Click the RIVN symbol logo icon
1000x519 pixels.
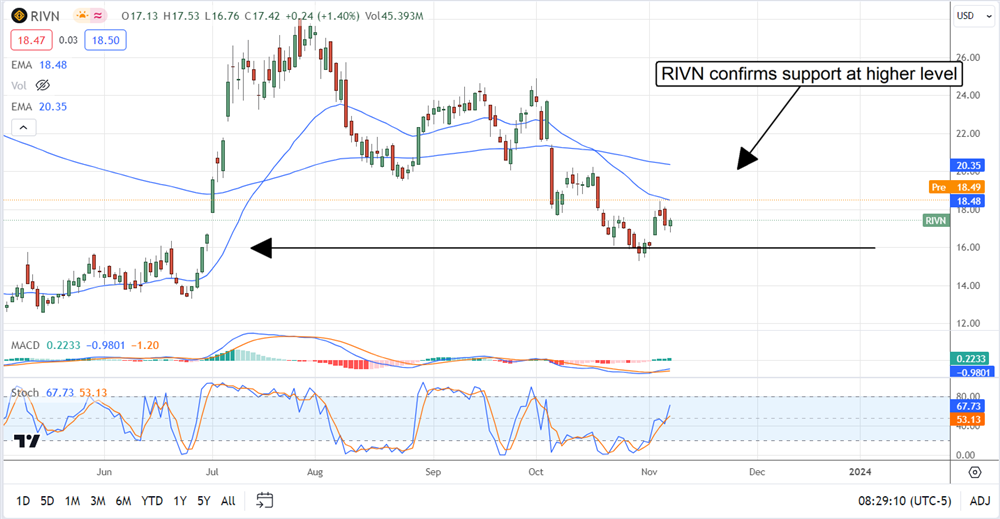(x=18, y=17)
